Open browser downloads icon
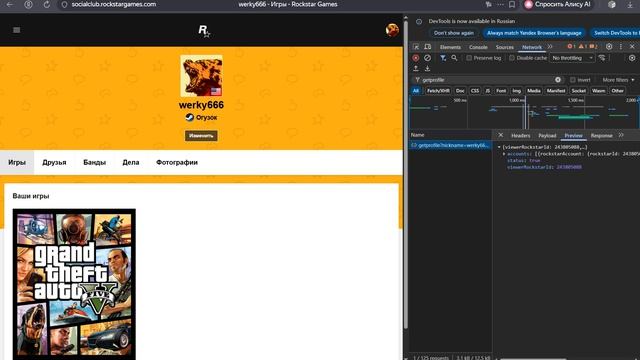640x360 pixels. tap(630, 4)
